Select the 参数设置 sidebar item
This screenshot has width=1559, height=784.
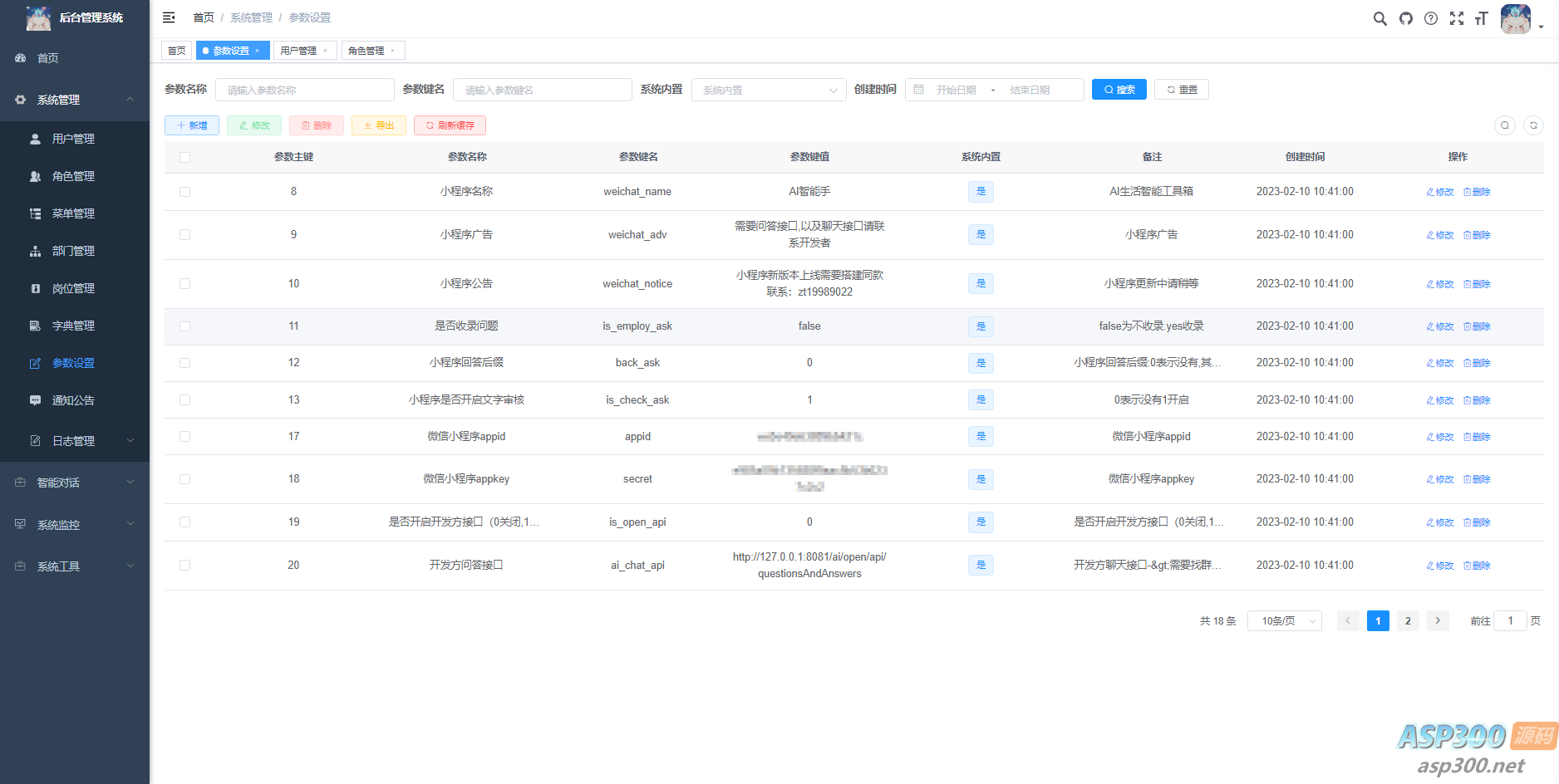(75, 363)
